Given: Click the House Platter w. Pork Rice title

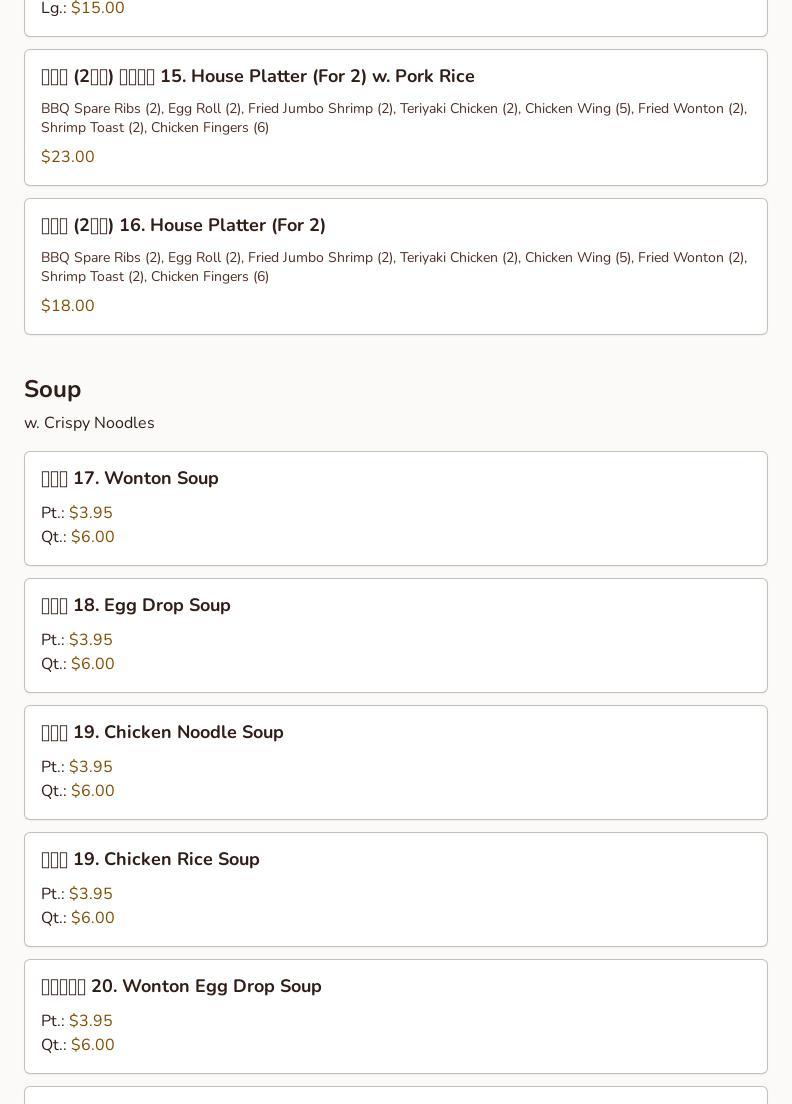Looking at the screenshot, I should tap(258, 76).
